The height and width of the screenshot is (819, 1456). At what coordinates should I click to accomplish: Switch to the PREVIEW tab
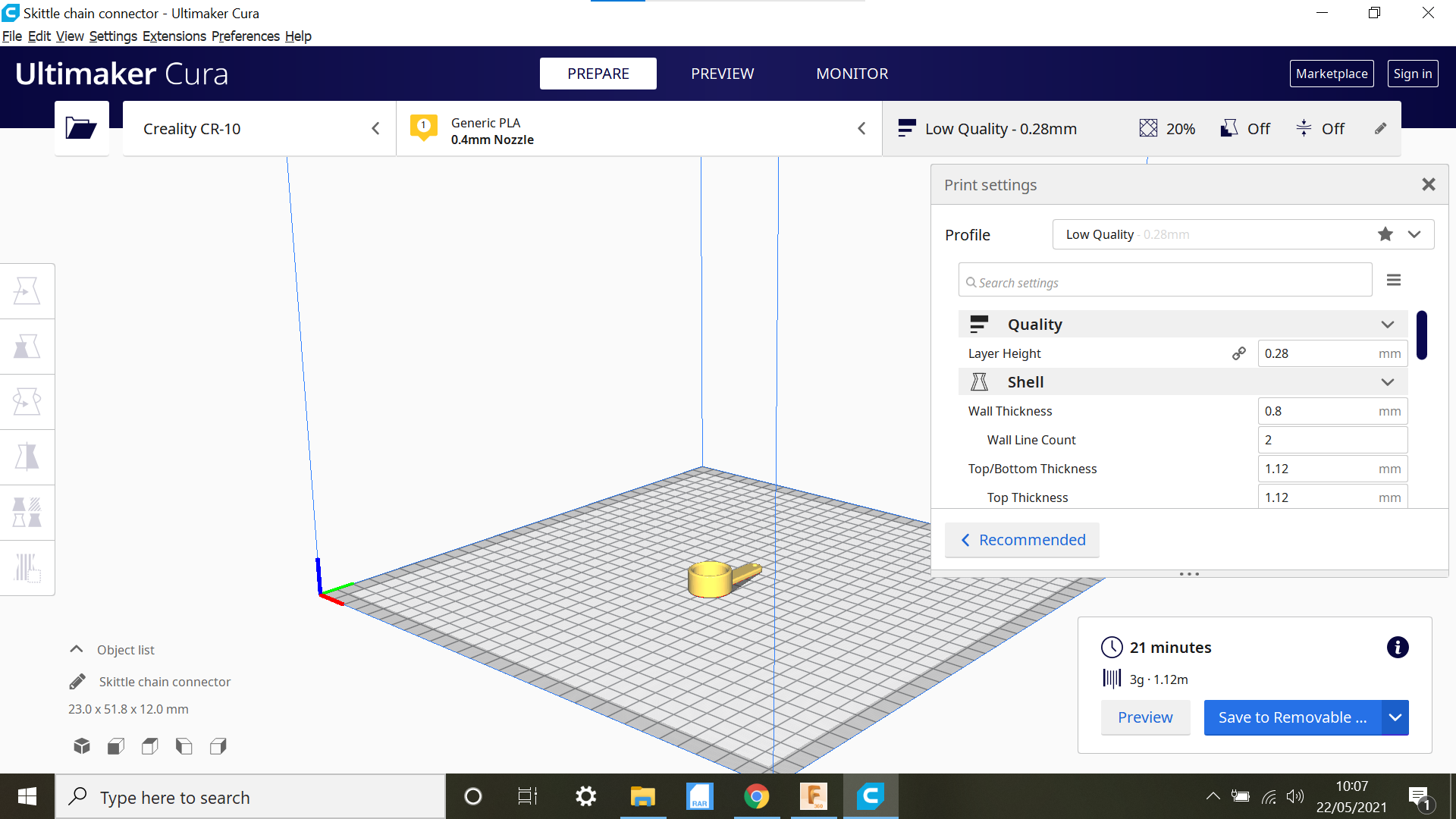722,74
